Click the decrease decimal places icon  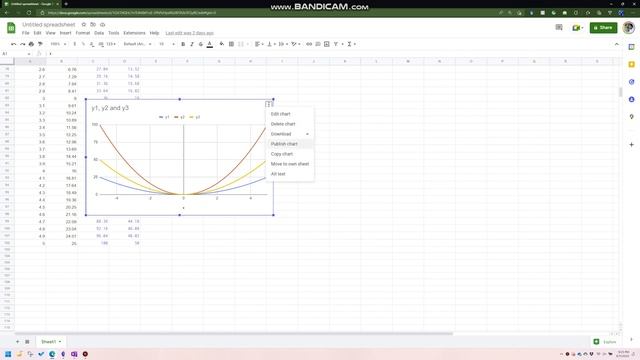92,44
